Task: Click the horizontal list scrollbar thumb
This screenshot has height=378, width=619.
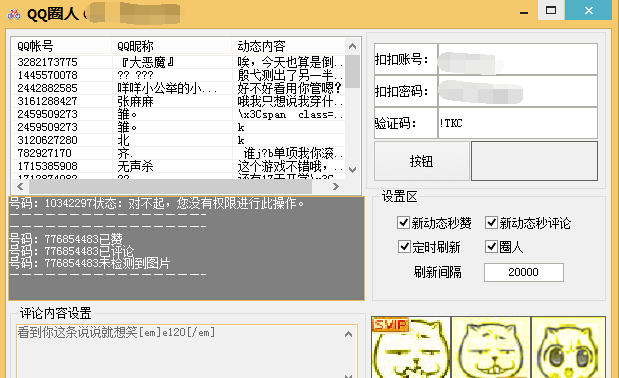Action: (x=171, y=186)
